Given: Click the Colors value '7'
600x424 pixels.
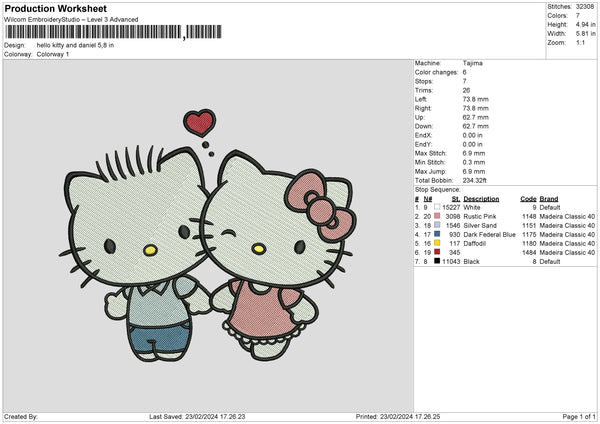Looking at the screenshot, I should coord(578,16).
